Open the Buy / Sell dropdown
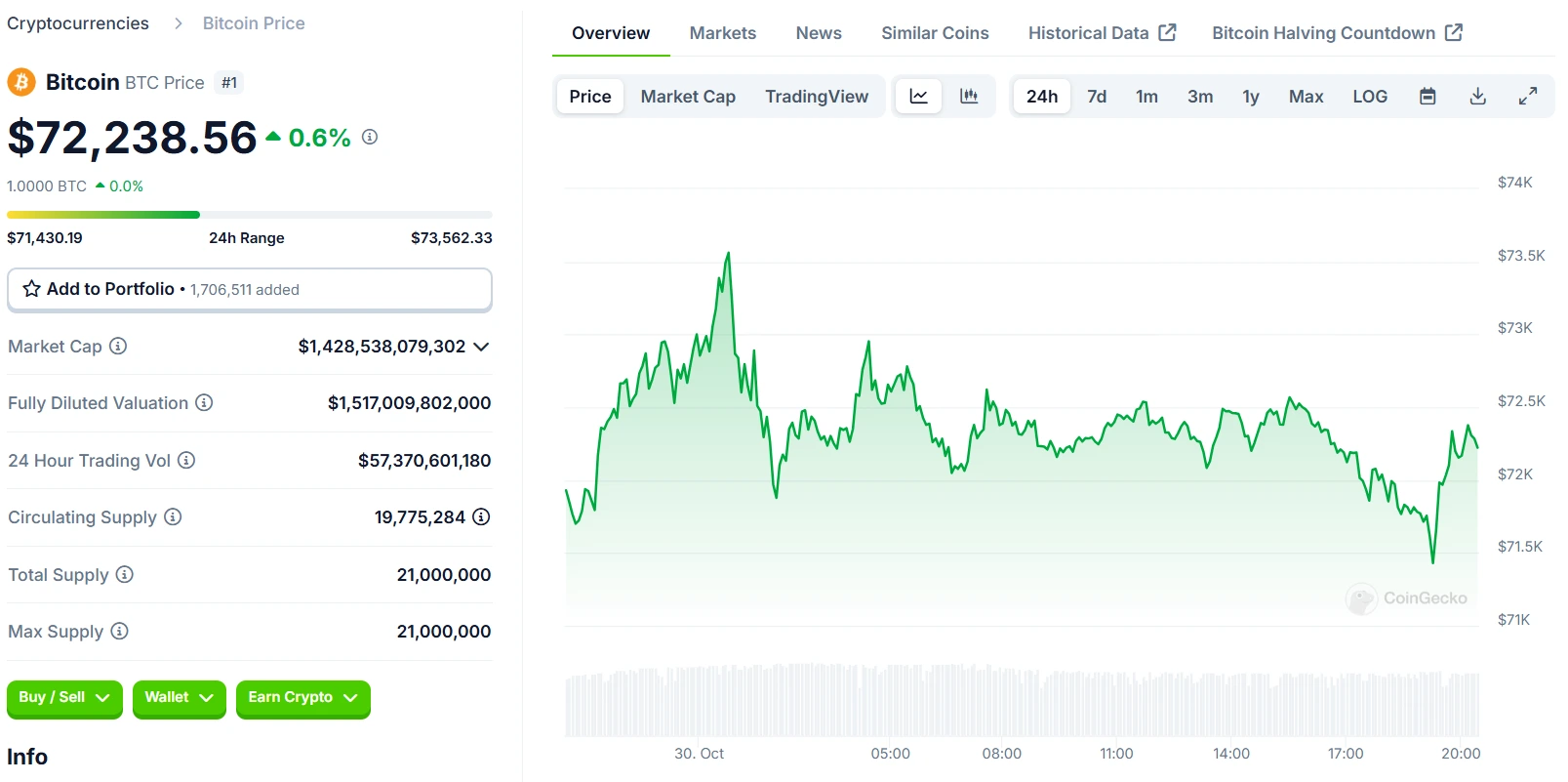This screenshot has width=1568, height=782. [64, 698]
